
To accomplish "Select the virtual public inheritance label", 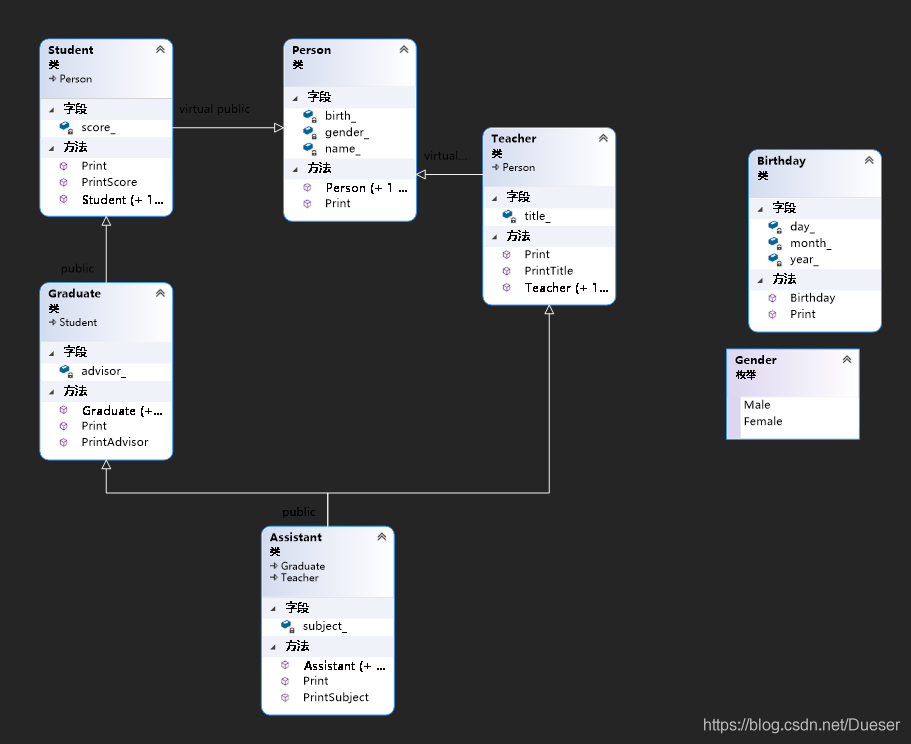I will coord(214,109).
